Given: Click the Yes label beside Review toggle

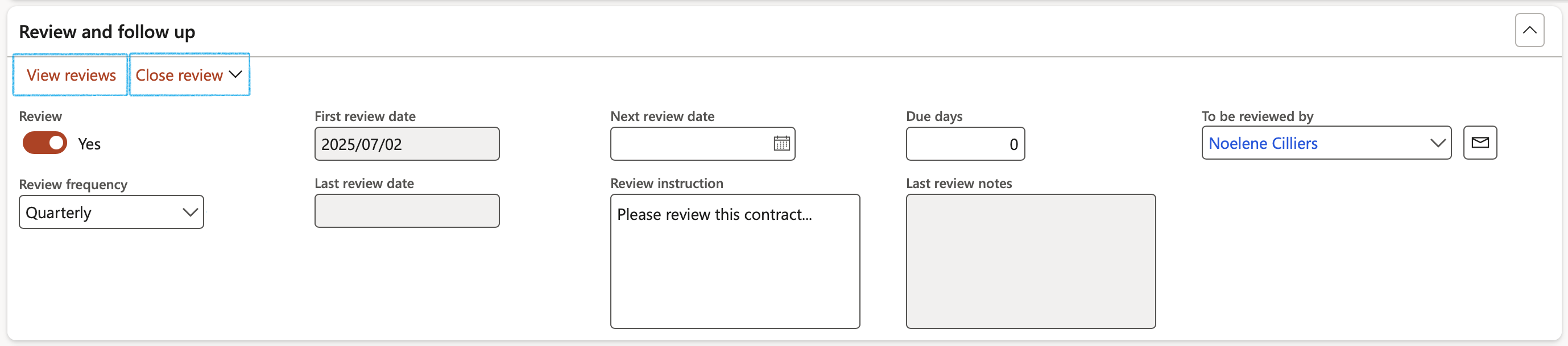Looking at the screenshot, I should click(x=89, y=144).
